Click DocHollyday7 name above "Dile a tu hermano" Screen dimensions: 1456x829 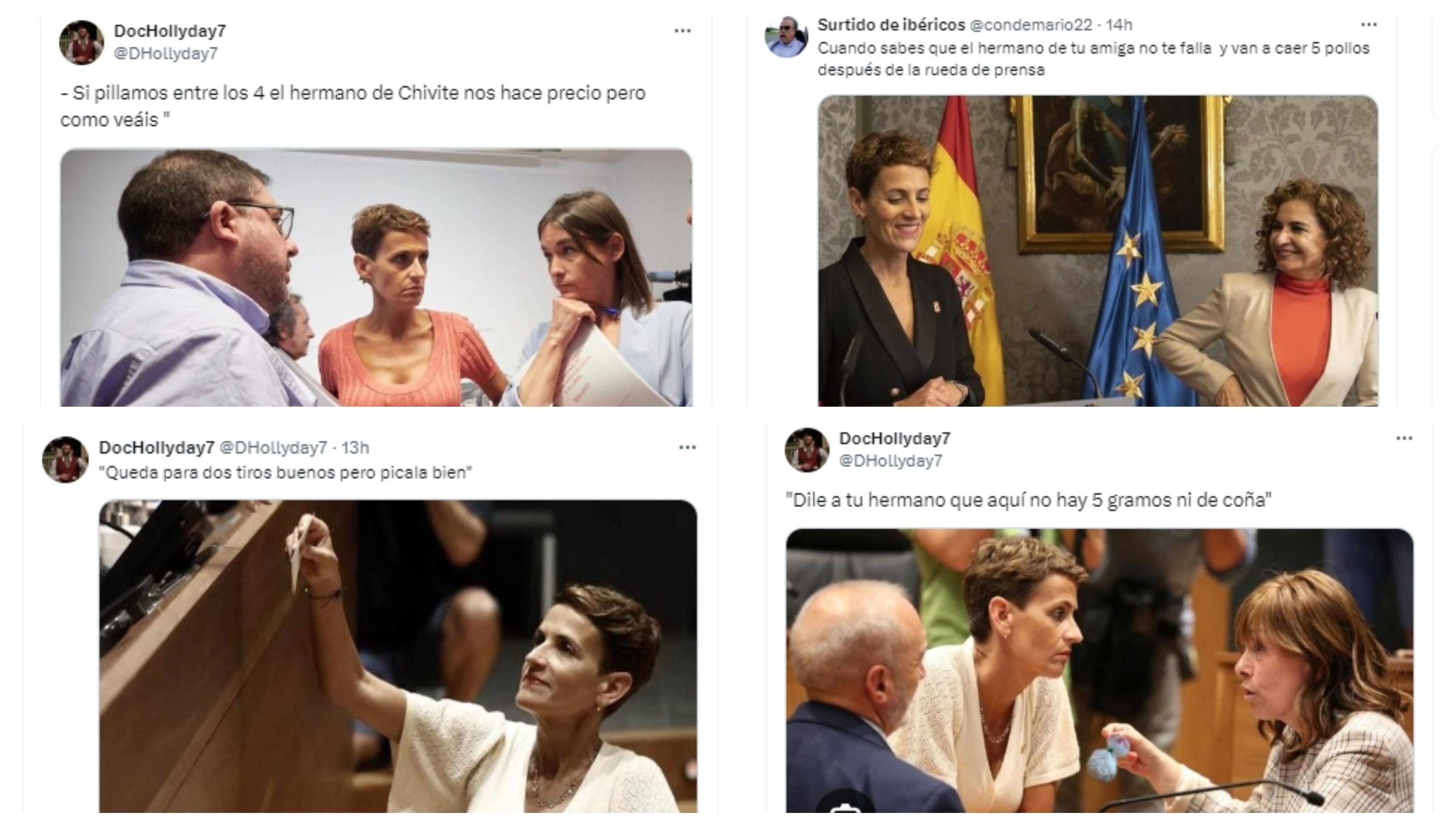pos(894,438)
